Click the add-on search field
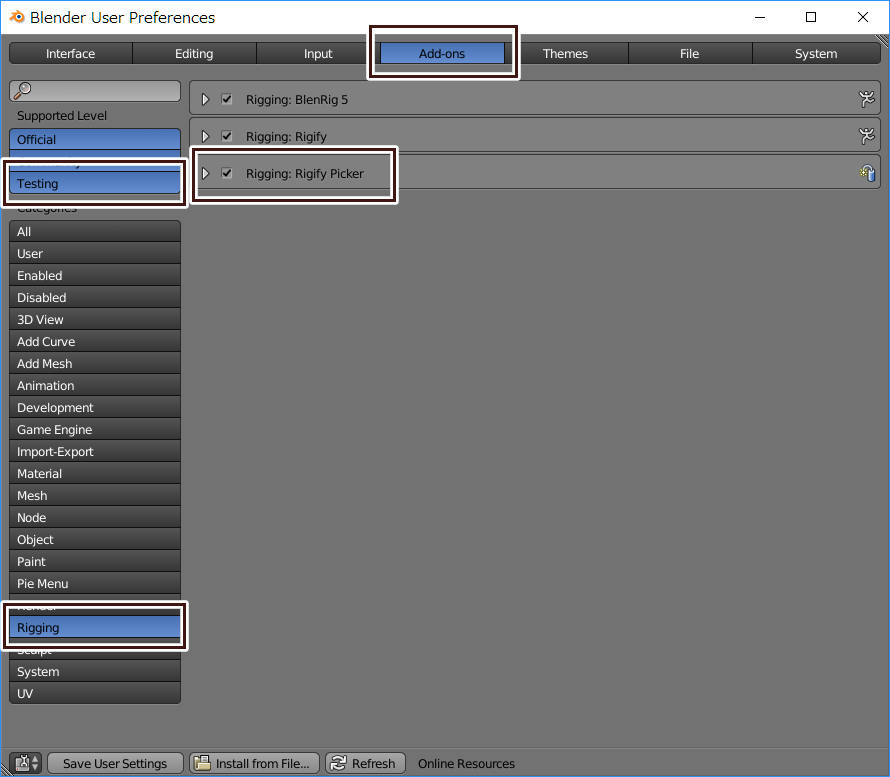This screenshot has width=890, height=777. (95, 91)
